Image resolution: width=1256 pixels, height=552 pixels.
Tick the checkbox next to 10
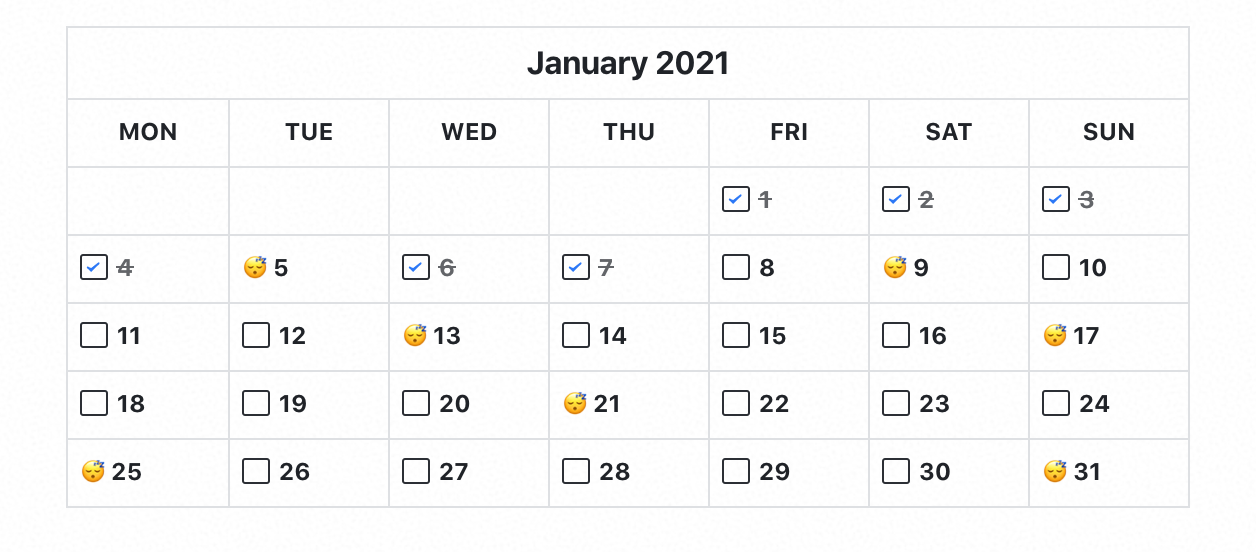(1056, 267)
